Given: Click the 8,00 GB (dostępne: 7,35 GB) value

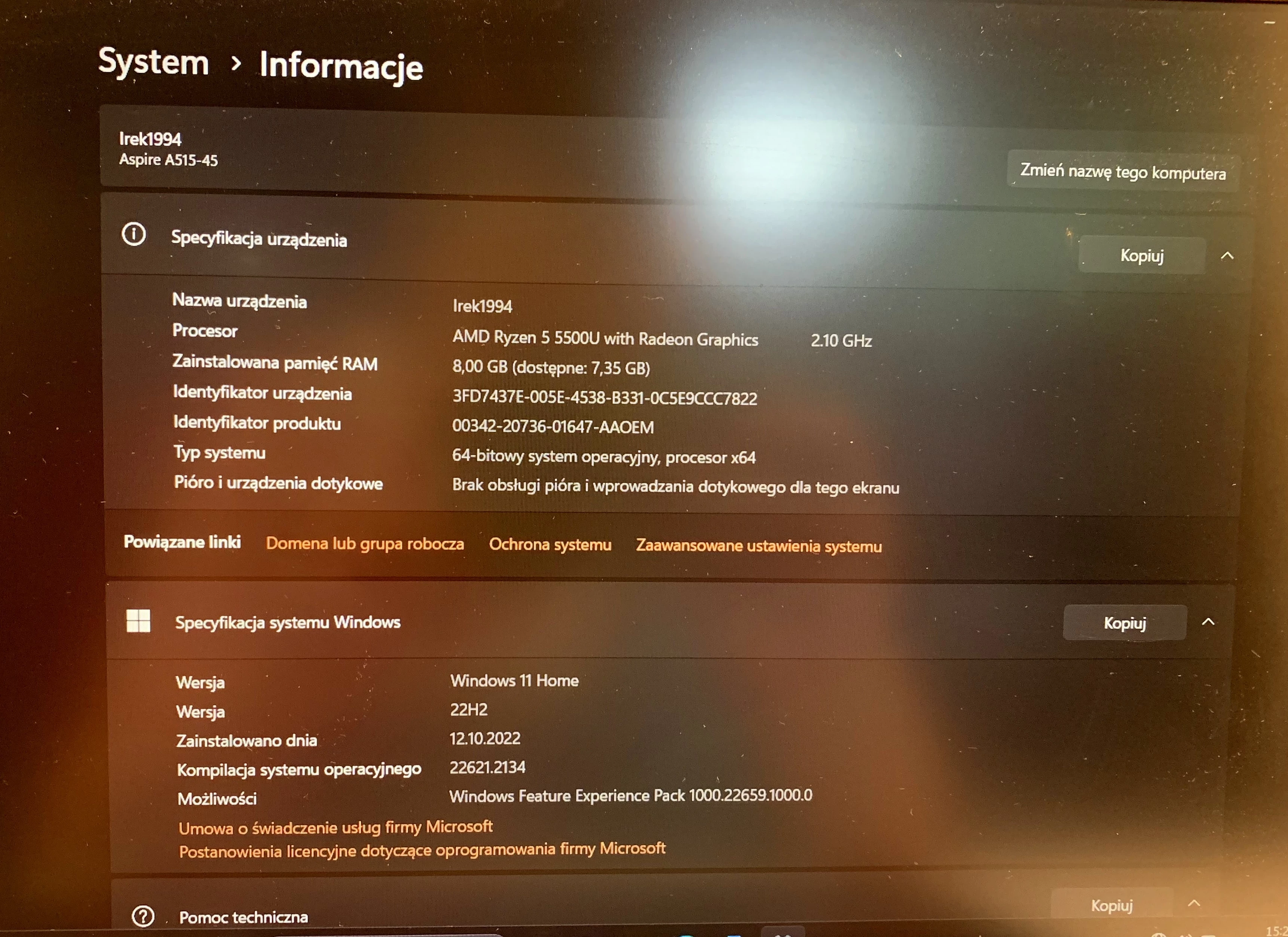Looking at the screenshot, I should (x=551, y=368).
